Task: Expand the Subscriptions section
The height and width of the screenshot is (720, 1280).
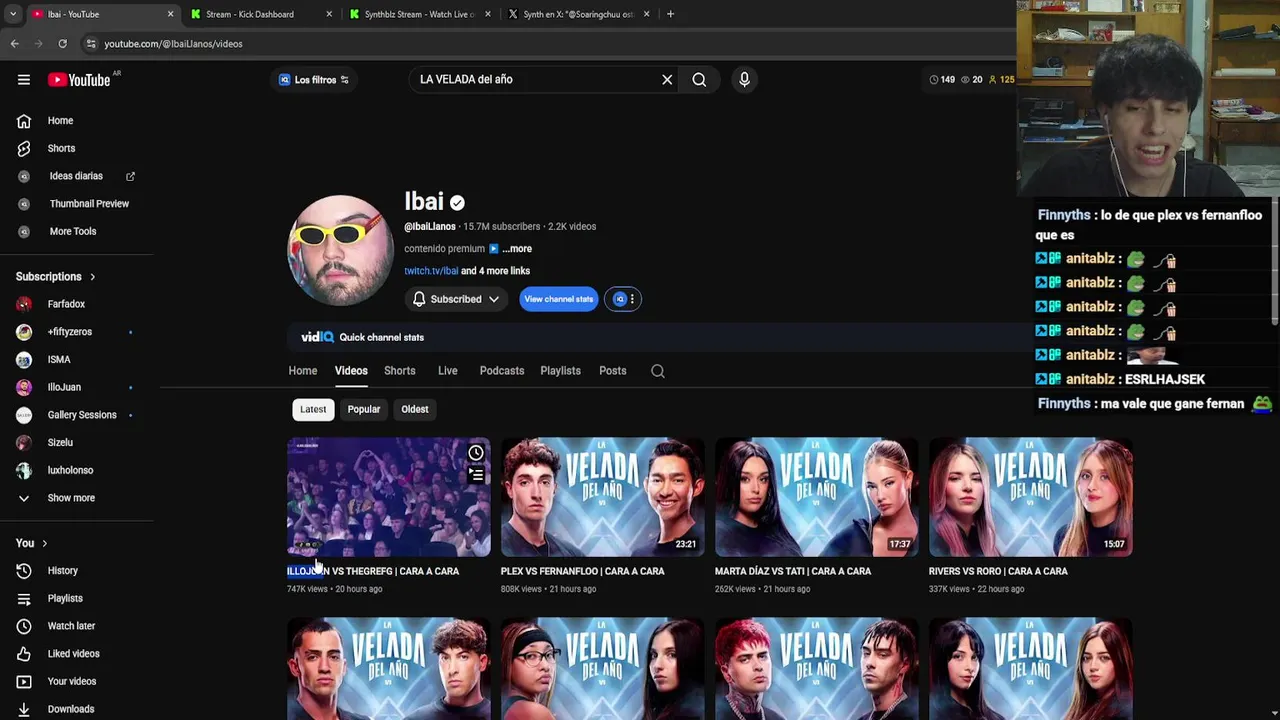Action: pos(56,277)
